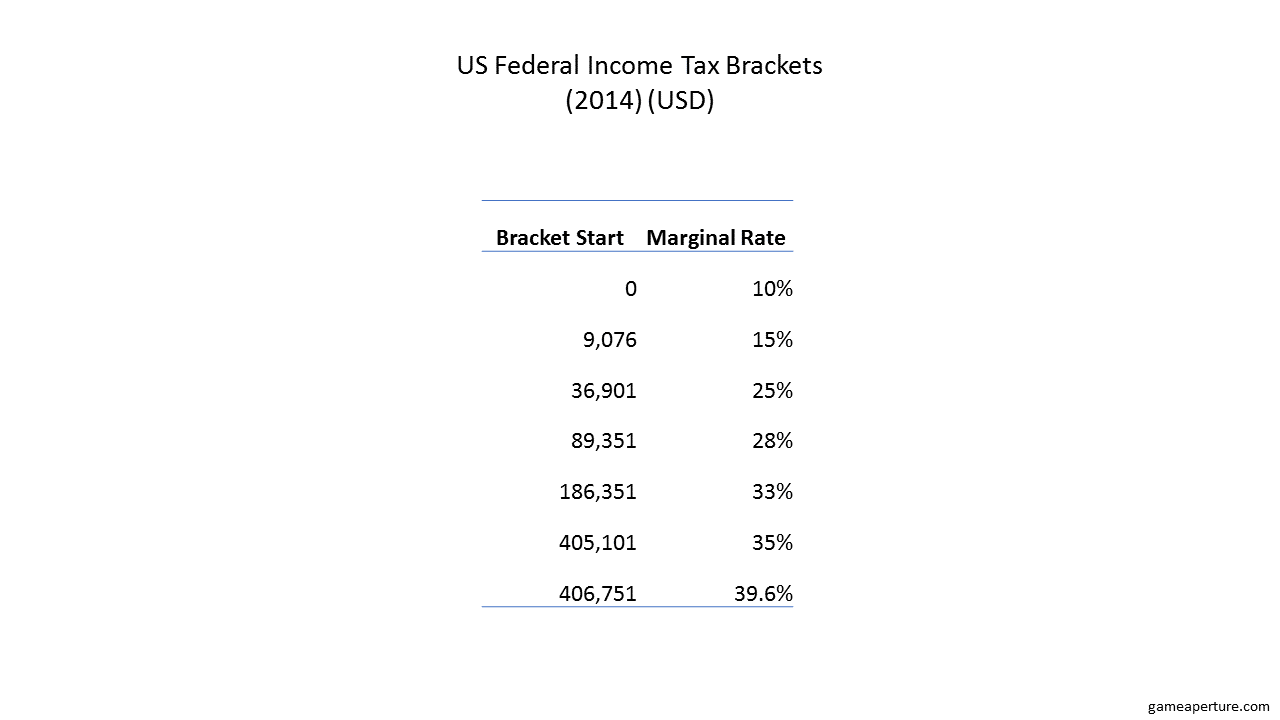Click the gameaperture.com watermark link

[1208, 706]
